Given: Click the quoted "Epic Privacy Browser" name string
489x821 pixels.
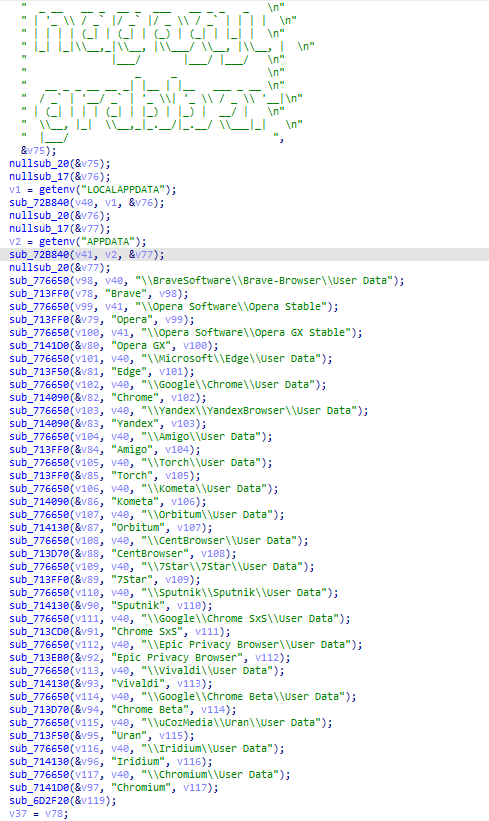Looking at the screenshot, I should (x=177, y=658).
